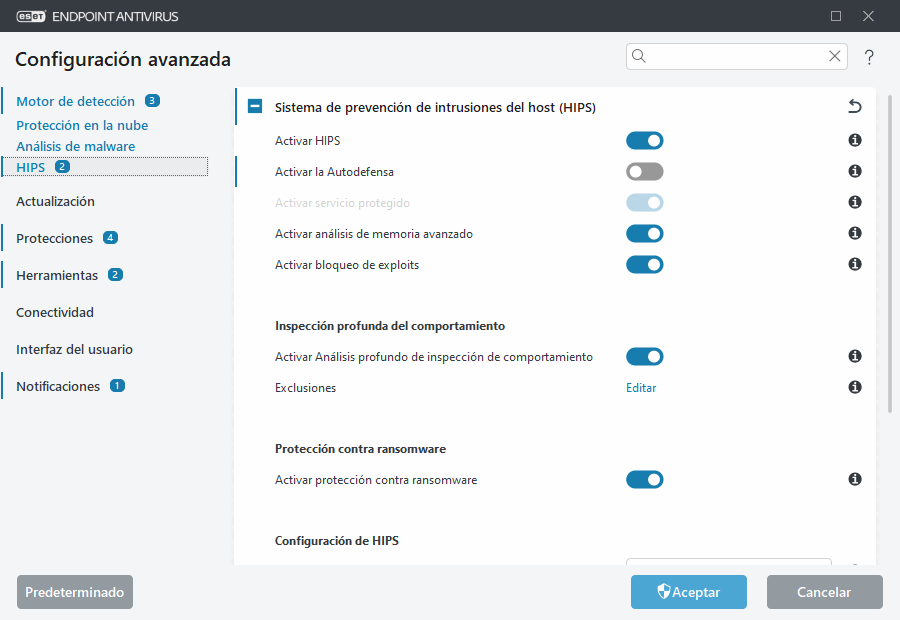Image resolution: width=900 pixels, height=620 pixels.
Task: Open Protecciones section
Action: click(55, 238)
